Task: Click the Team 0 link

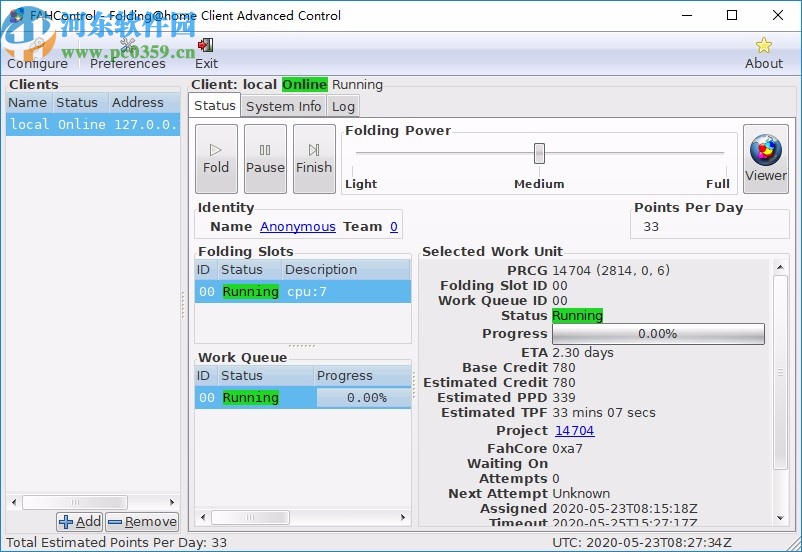Action: coord(393,227)
